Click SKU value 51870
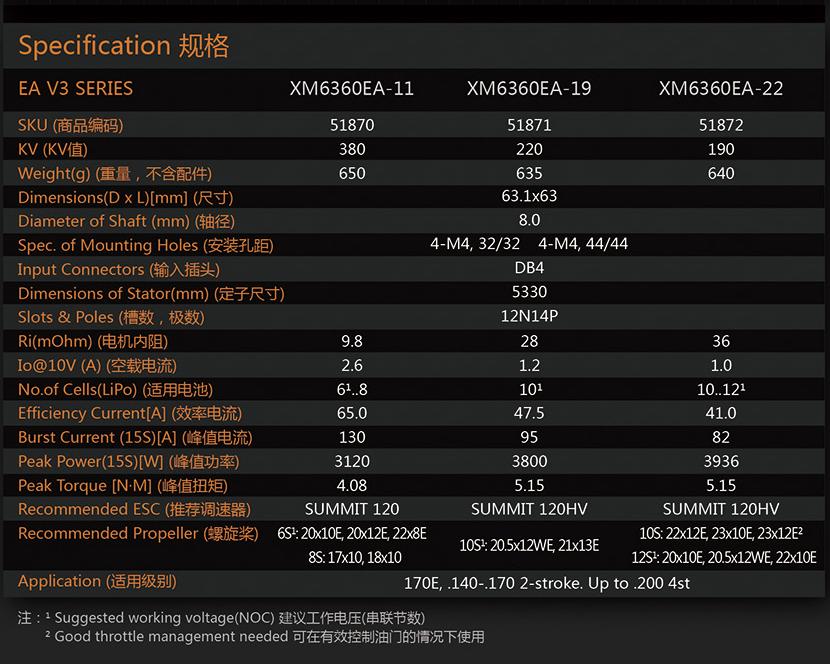Screen dimensions: 830x664 (351, 126)
